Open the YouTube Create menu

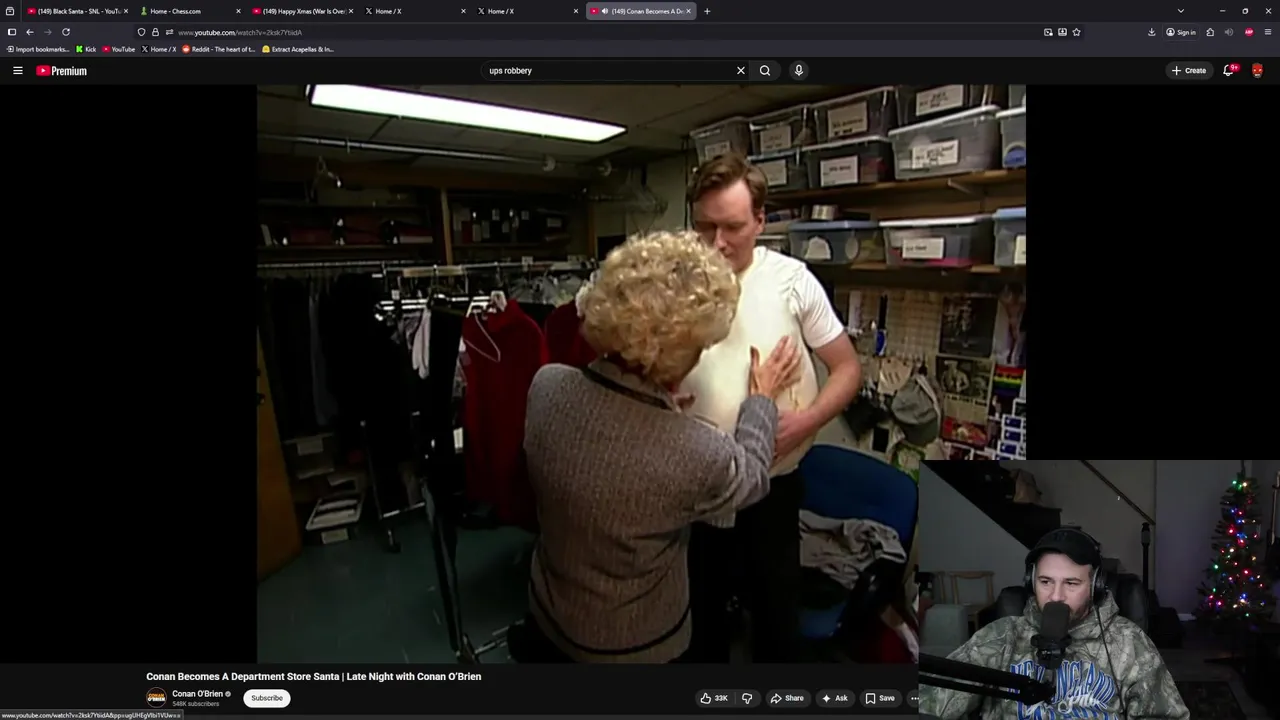coord(1189,71)
